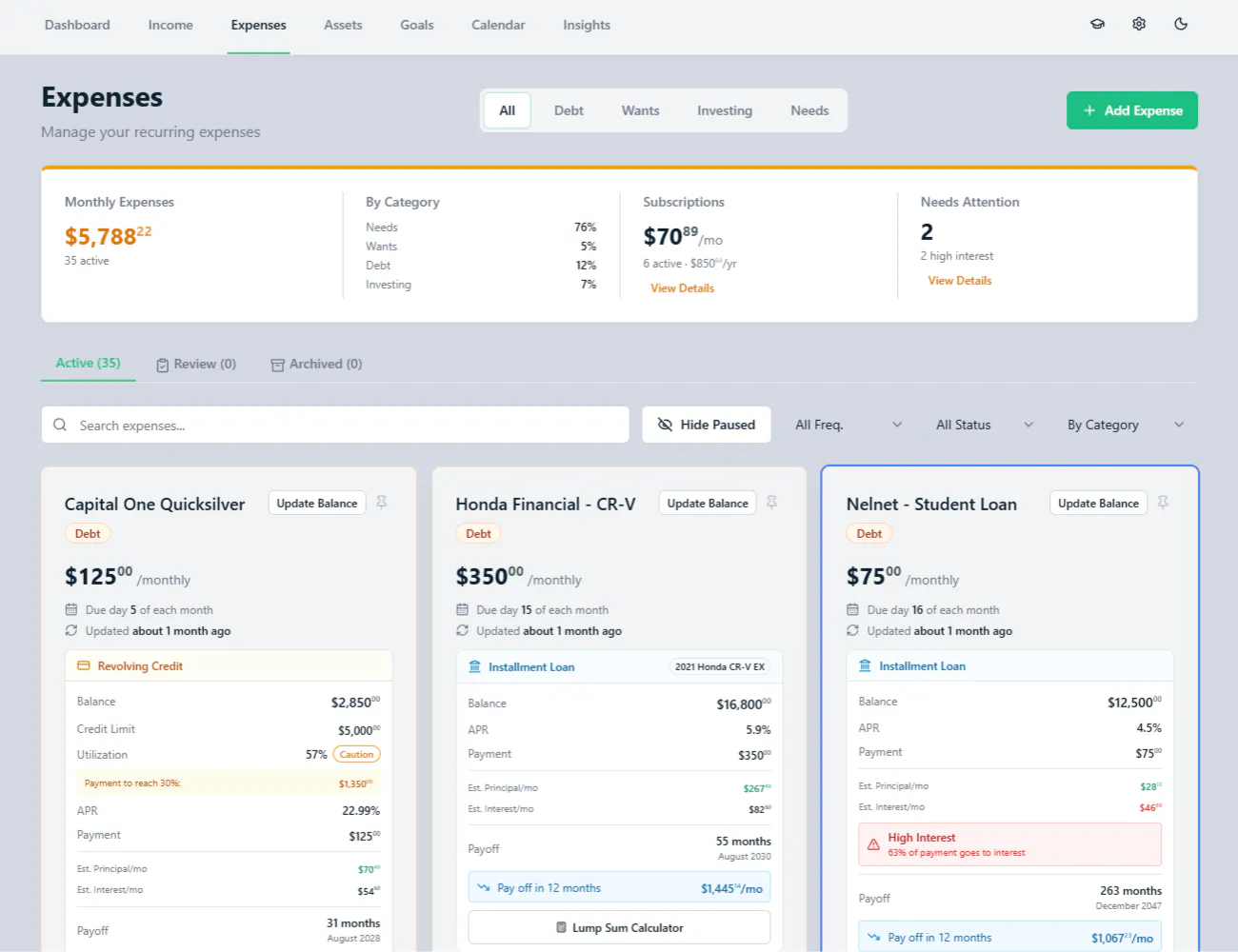Filter expenses by Needs

pyautogui.click(x=809, y=110)
